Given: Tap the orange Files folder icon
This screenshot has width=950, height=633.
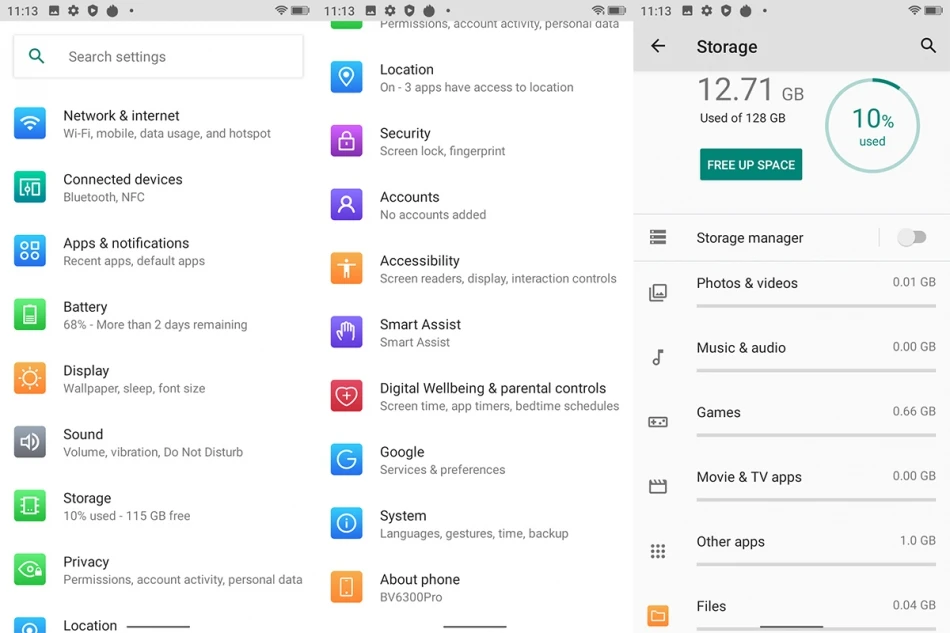Looking at the screenshot, I should point(658,615).
